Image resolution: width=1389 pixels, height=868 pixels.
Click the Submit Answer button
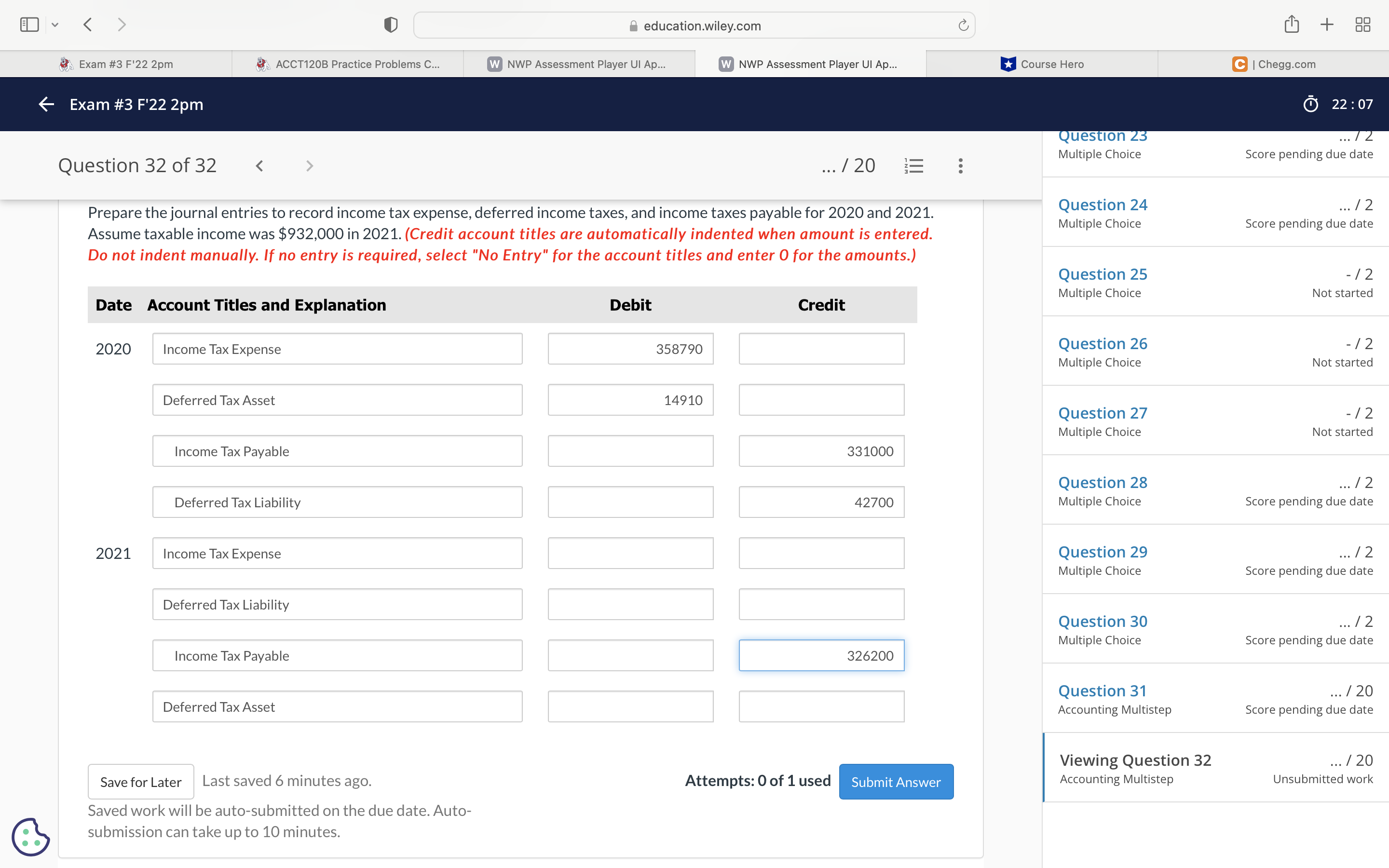896,781
